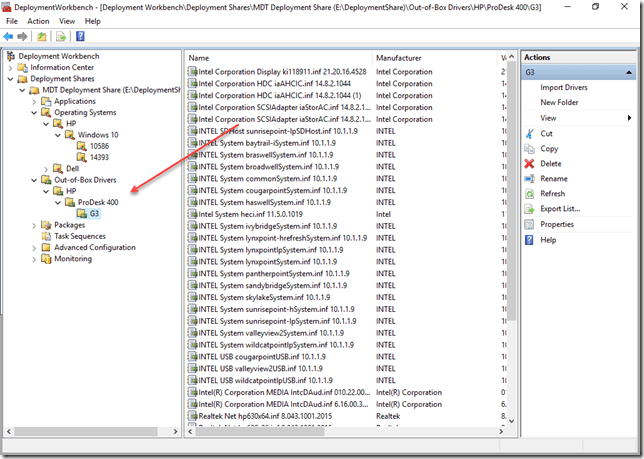644x459 pixels.
Task: Click New Folder in Actions pane
Action: coord(559,102)
